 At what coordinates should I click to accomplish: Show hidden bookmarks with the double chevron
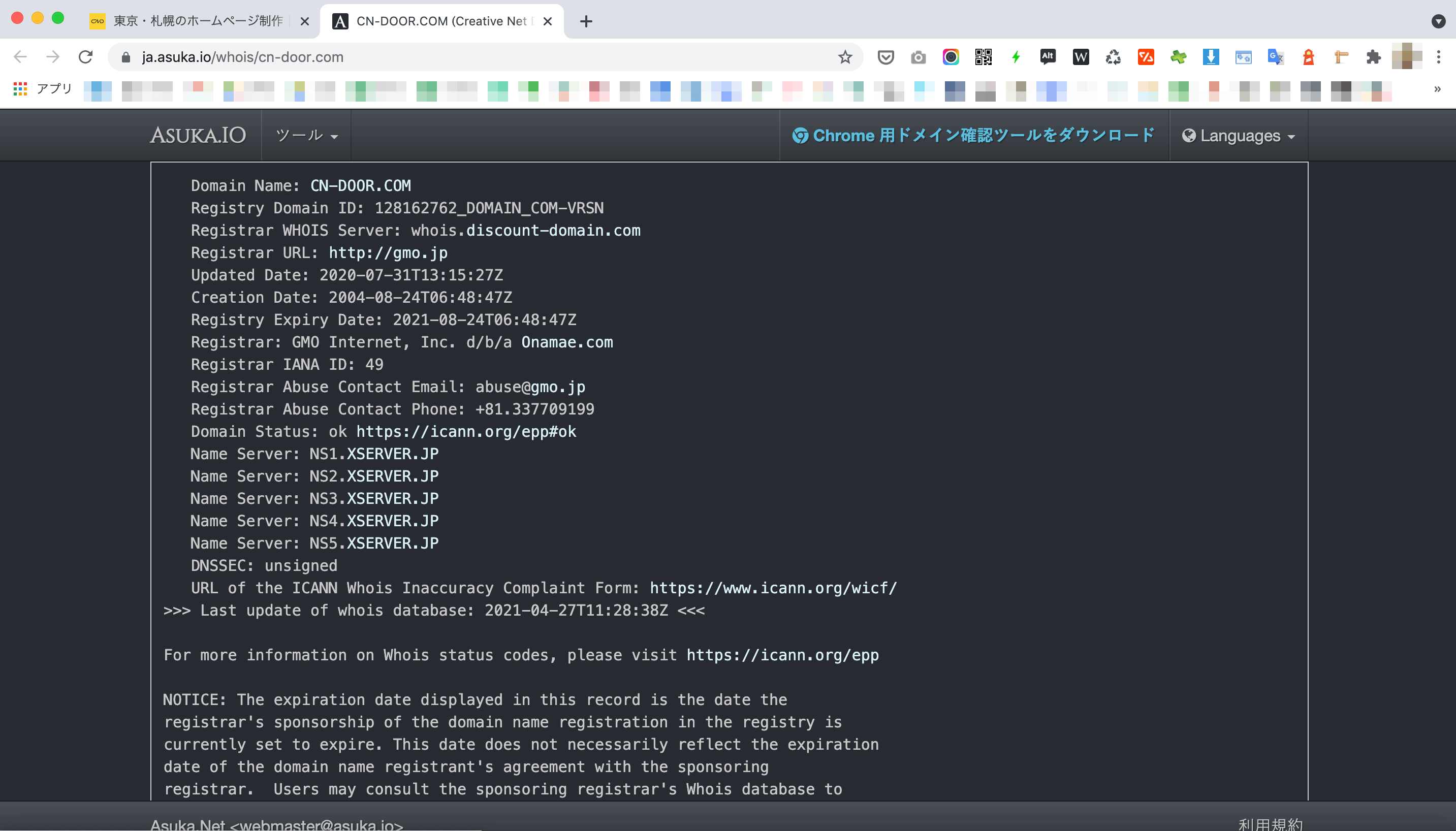pyautogui.click(x=1437, y=89)
